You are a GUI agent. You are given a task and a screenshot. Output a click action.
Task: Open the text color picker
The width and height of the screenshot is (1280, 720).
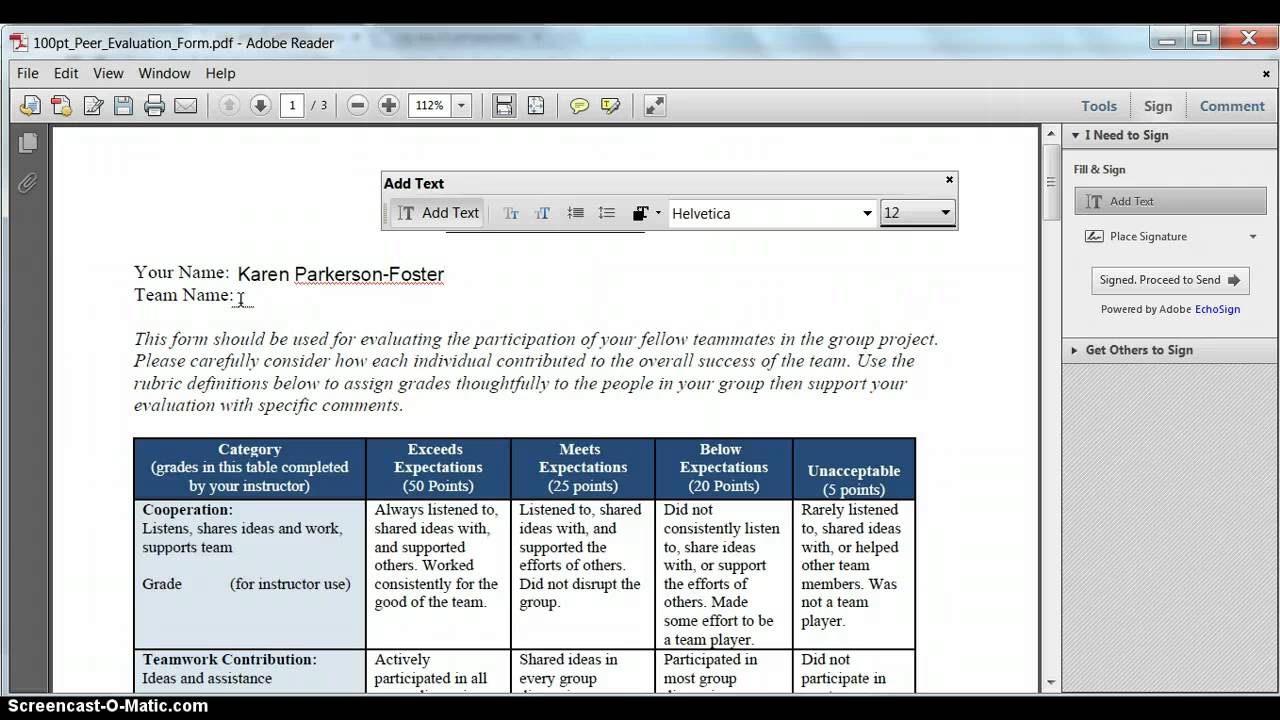(x=646, y=213)
